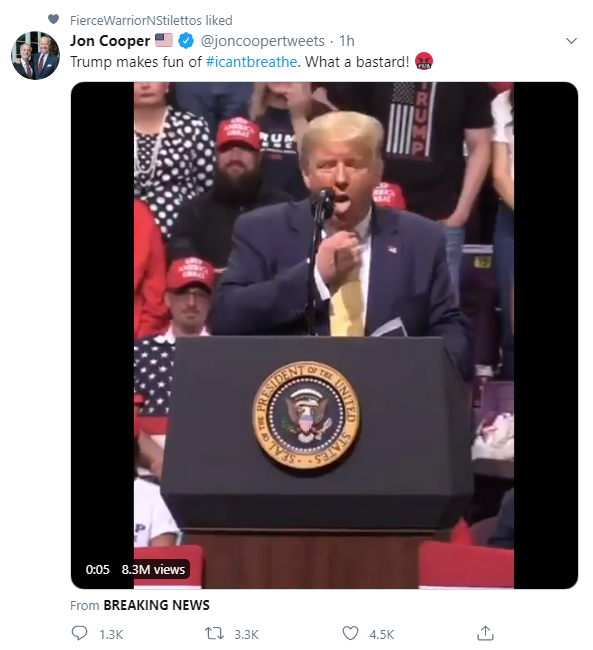Expand the tweet options chevron menu

click(571, 41)
